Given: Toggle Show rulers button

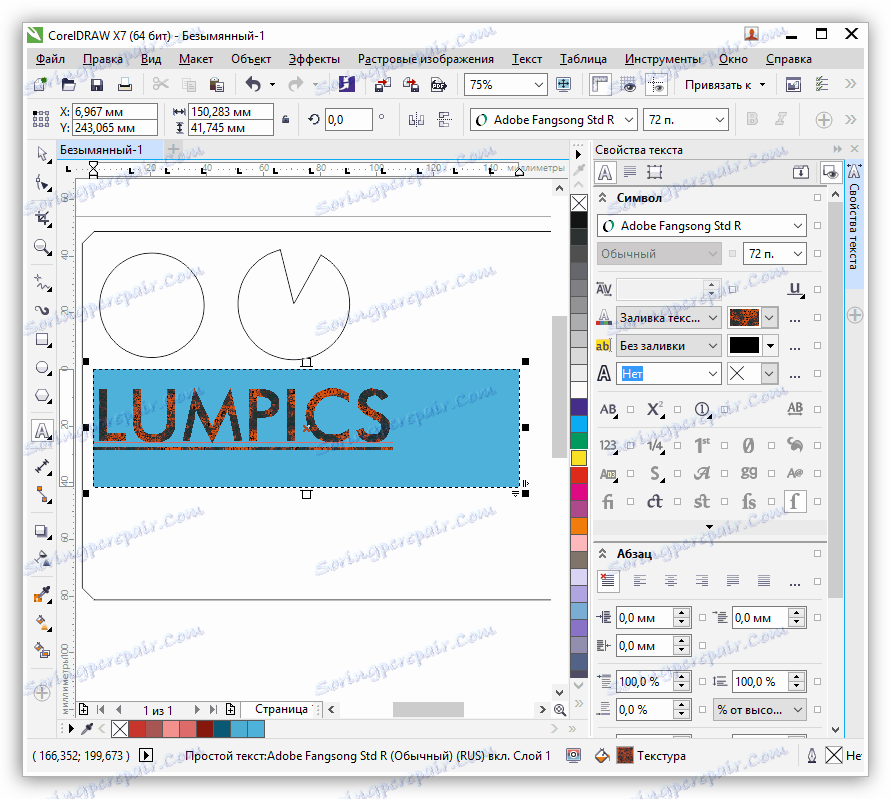Looking at the screenshot, I should 599,85.
